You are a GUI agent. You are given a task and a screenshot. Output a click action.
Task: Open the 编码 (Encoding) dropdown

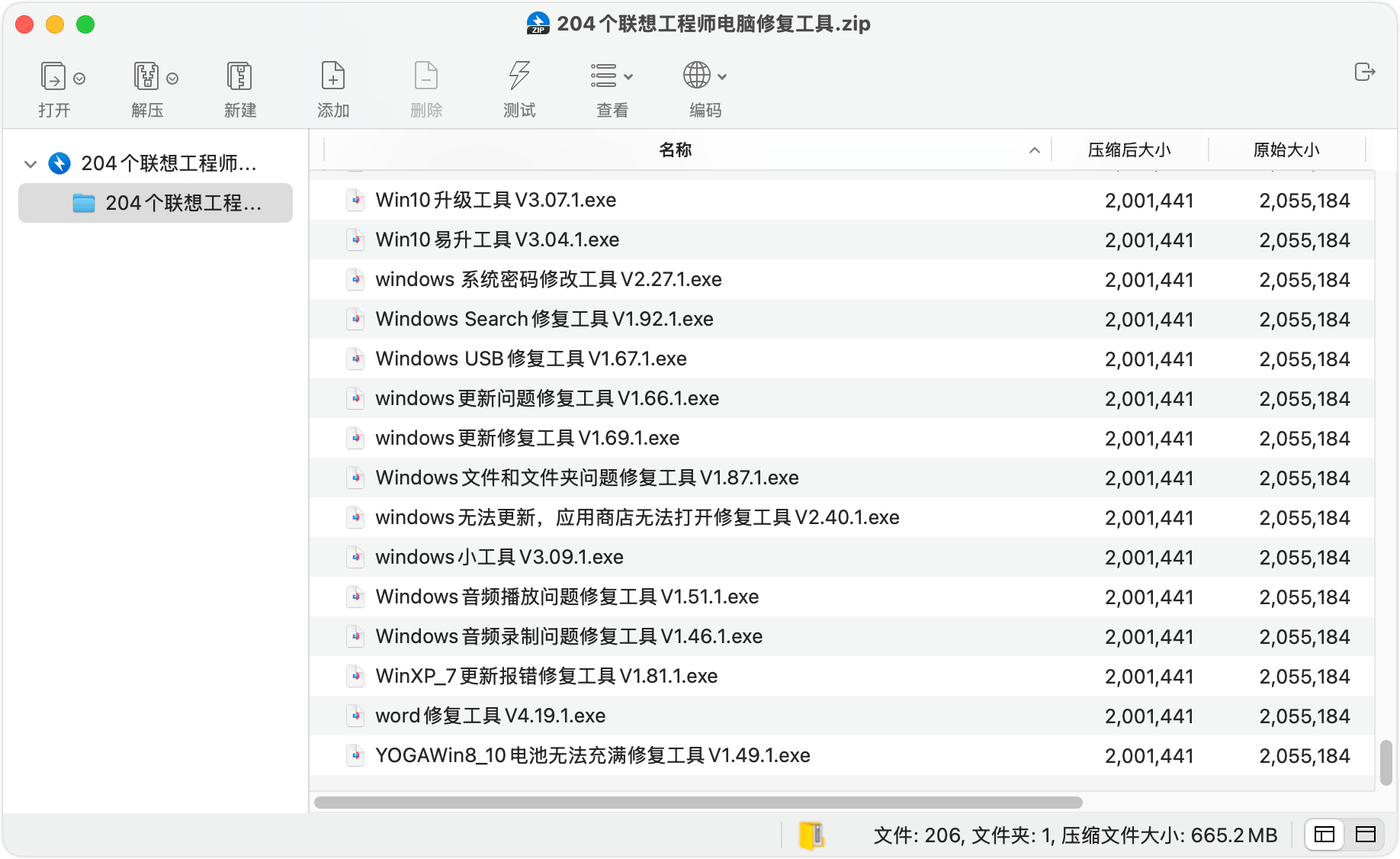pyautogui.click(x=702, y=76)
